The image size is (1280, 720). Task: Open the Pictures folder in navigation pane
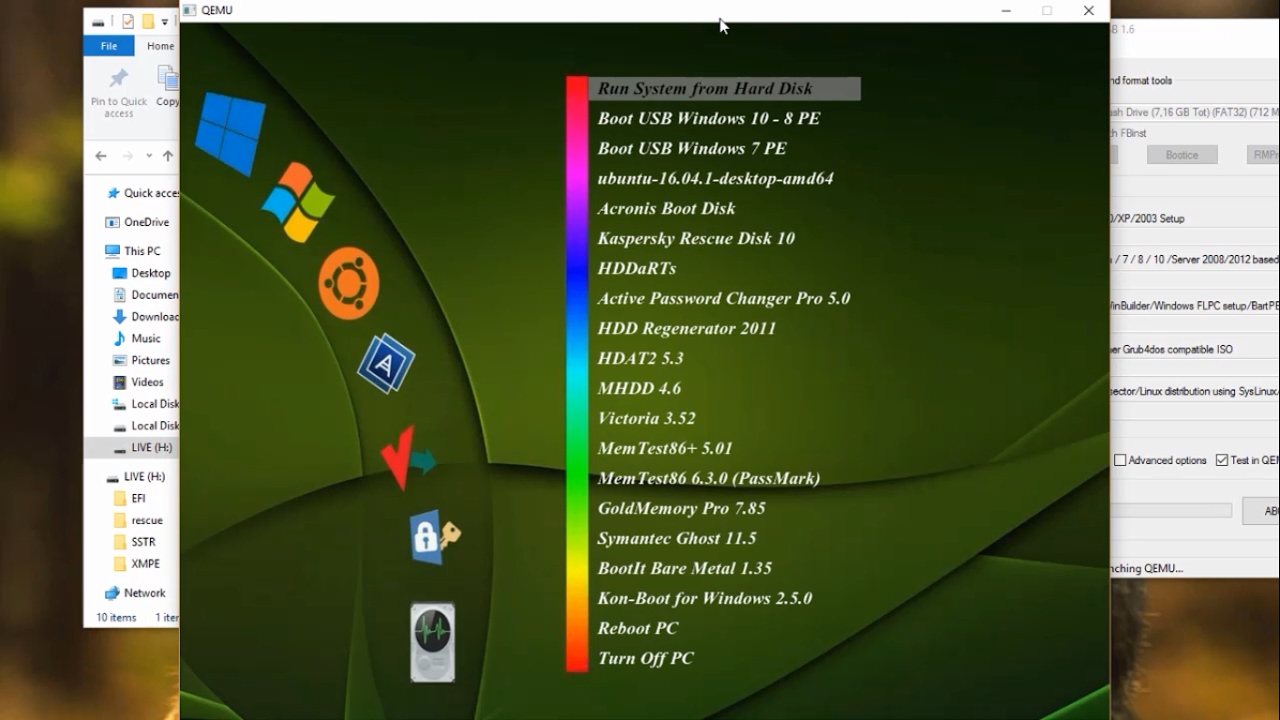[x=141, y=360]
